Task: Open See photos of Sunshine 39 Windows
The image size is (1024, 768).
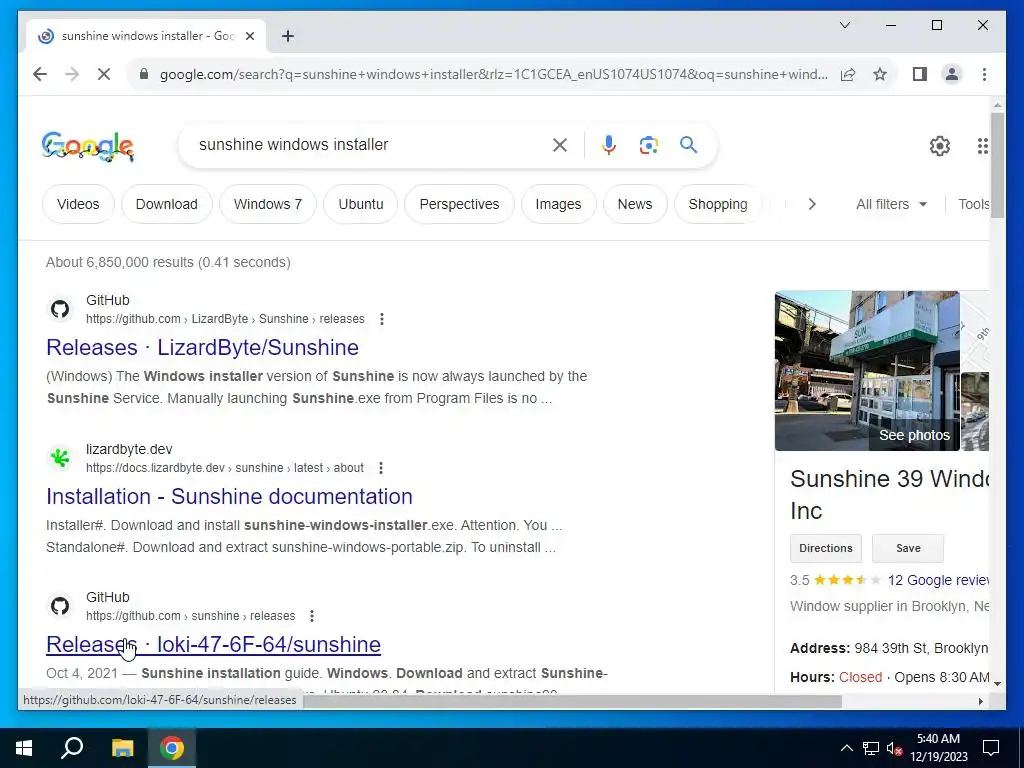Action: 914,436
